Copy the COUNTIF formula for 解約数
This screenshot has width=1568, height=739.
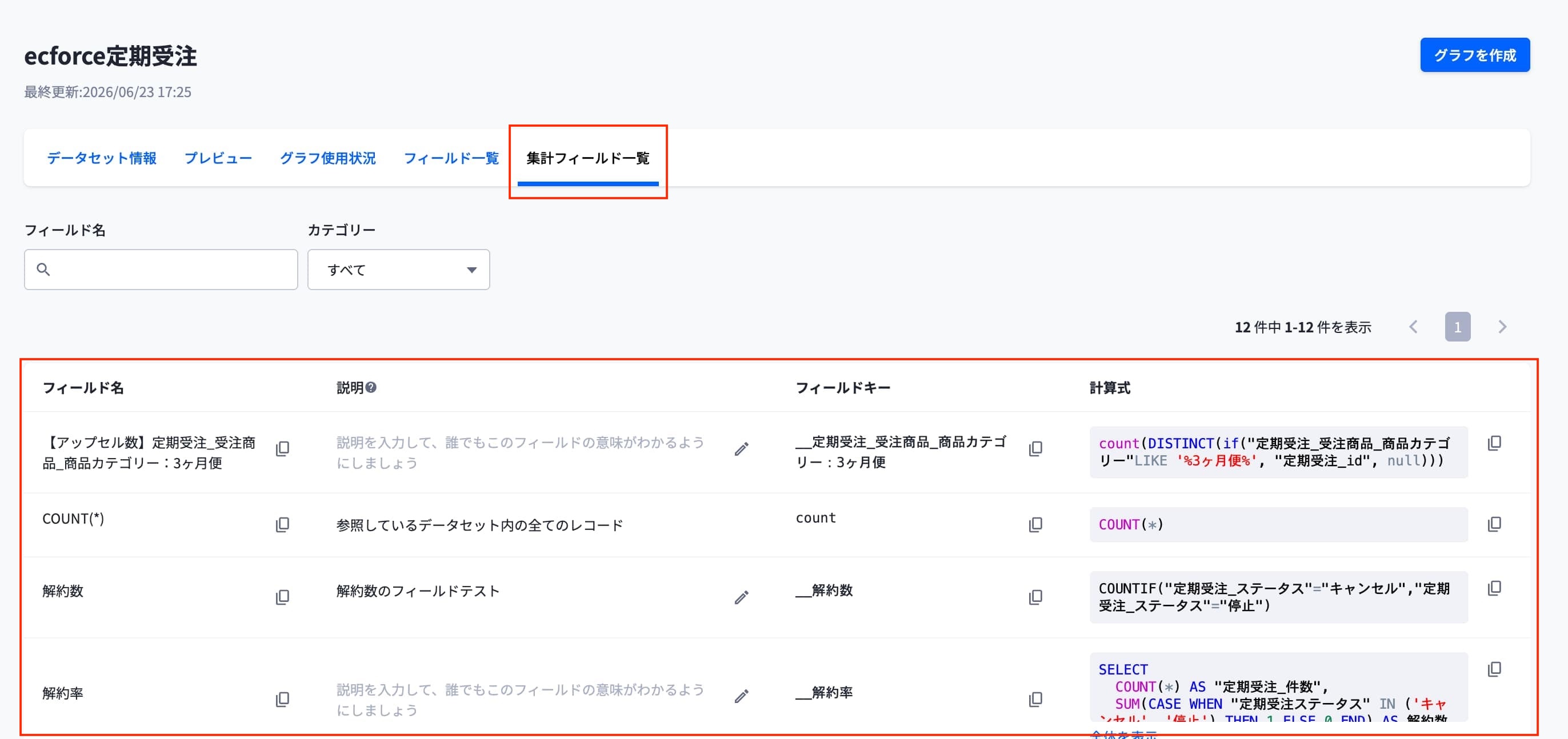(1494, 588)
